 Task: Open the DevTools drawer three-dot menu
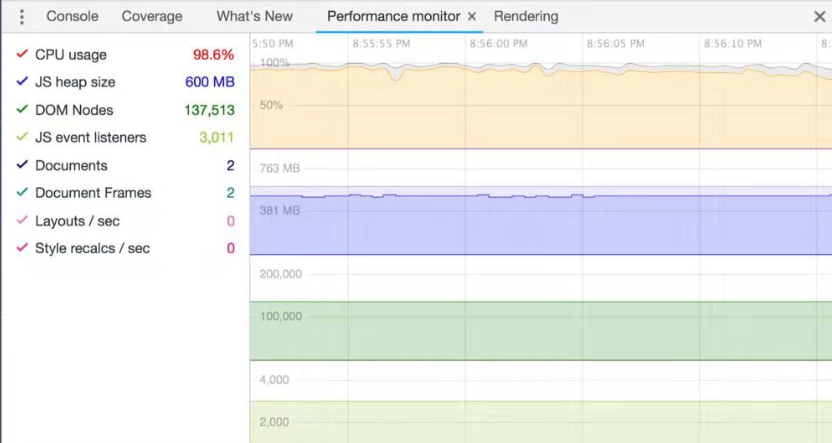pos(22,17)
